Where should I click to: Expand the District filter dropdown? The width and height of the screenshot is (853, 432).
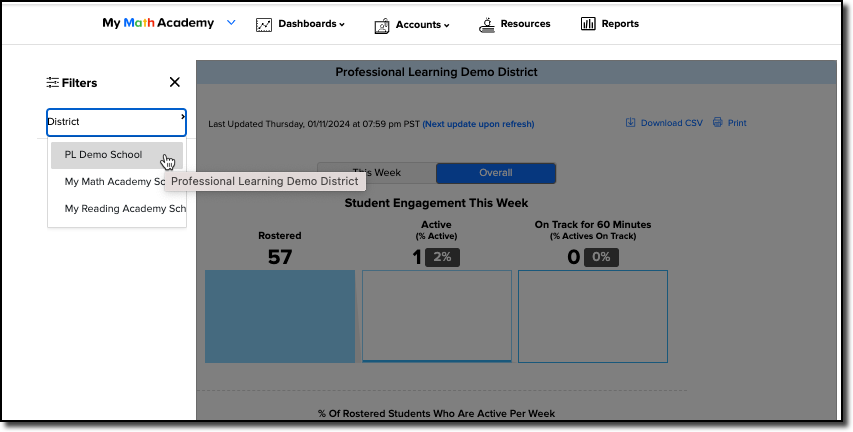pyautogui.click(x=116, y=122)
